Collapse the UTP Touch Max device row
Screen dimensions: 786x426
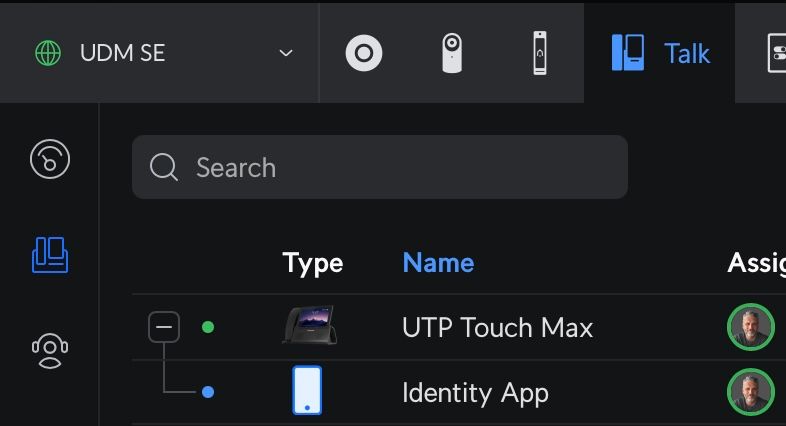pyautogui.click(x=164, y=327)
